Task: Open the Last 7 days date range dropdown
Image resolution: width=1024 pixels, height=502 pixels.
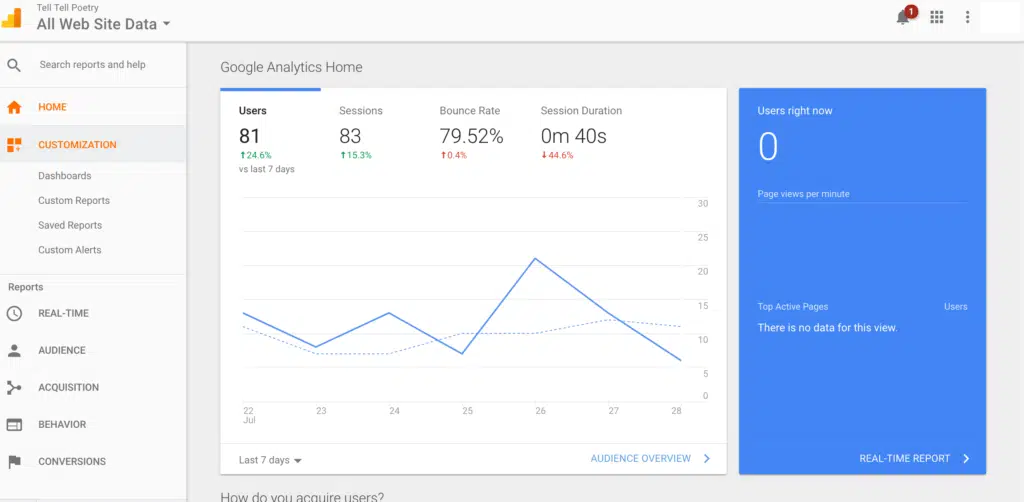Action: 270,460
